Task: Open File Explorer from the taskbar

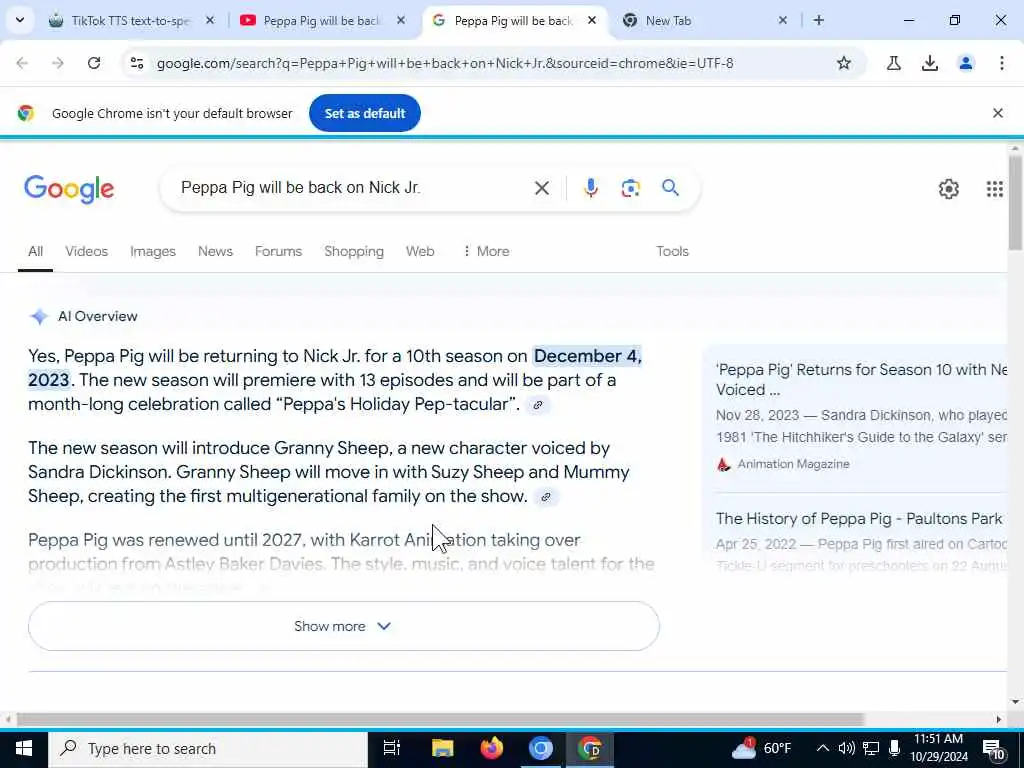Action: coord(442,748)
